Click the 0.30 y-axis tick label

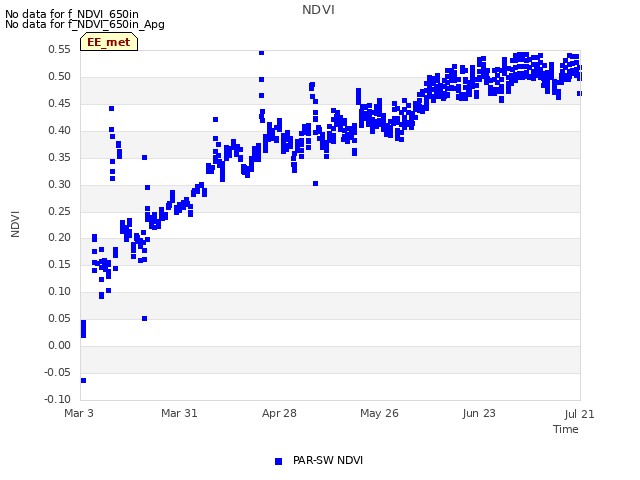(59, 184)
